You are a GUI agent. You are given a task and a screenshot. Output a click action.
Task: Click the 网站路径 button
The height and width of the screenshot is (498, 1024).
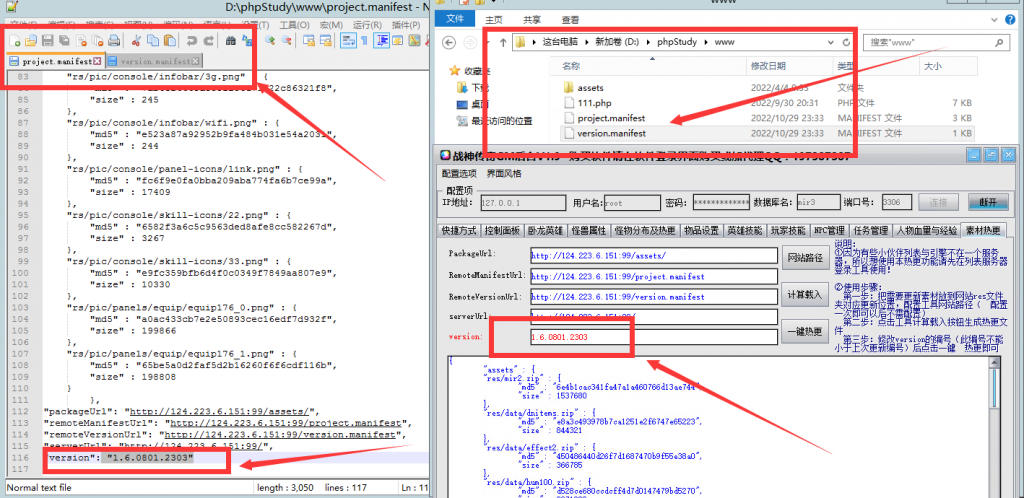point(805,257)
